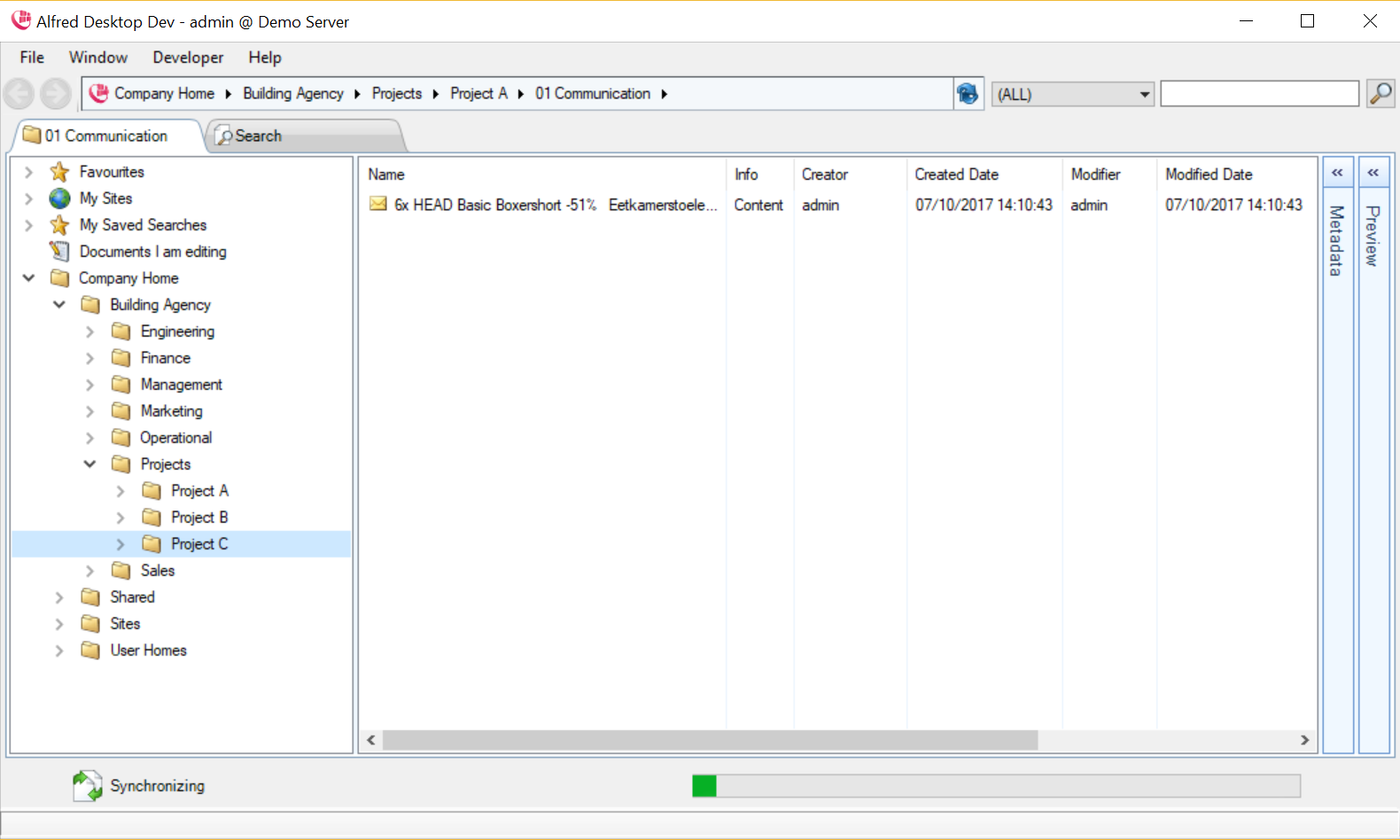Click the envelope icon of the boxershort email
This screenshot has height=840, width=1400.
[x=378, y=205]
